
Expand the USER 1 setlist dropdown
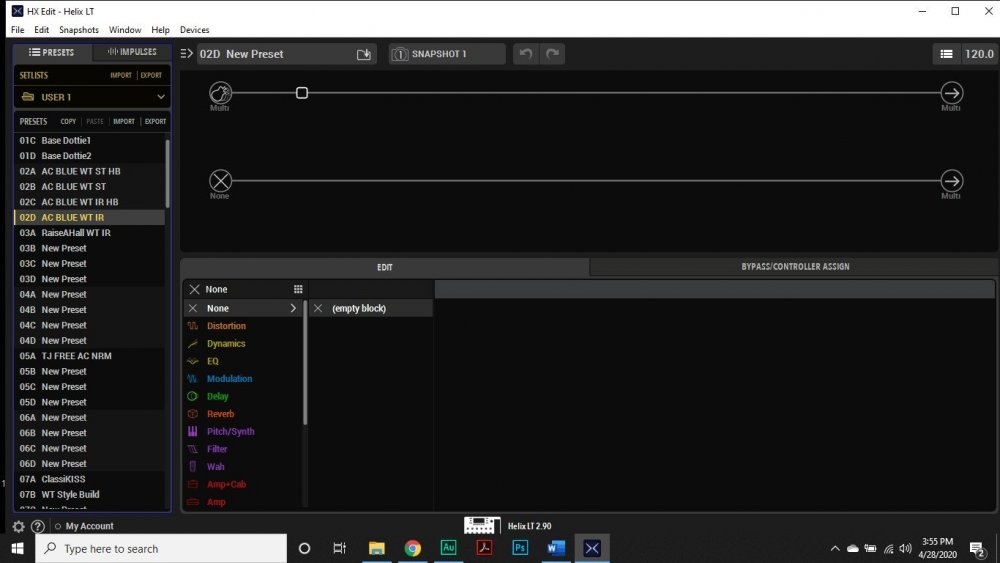coord(92,97)
